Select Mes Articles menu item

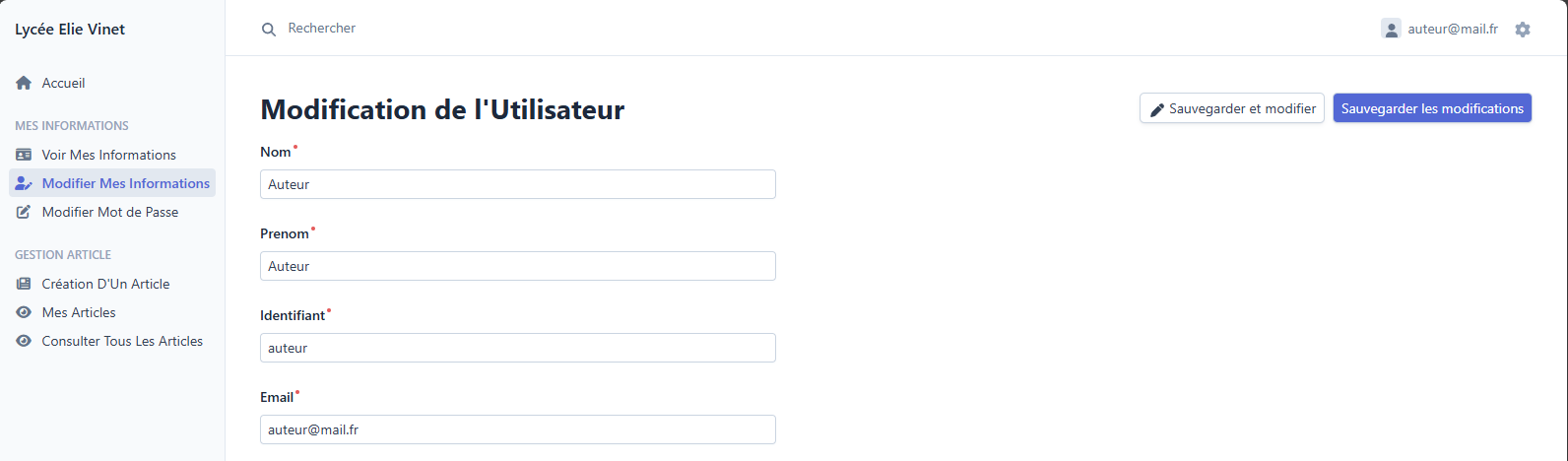tap(79, 312)
